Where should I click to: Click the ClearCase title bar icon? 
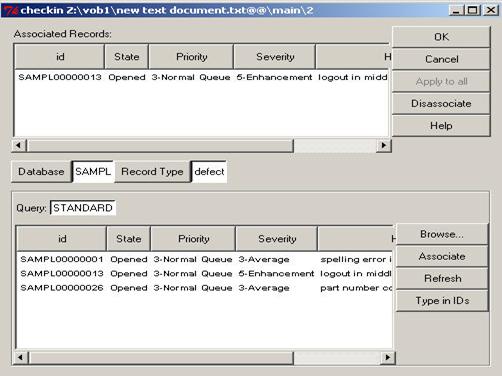[x=11, y=10]
